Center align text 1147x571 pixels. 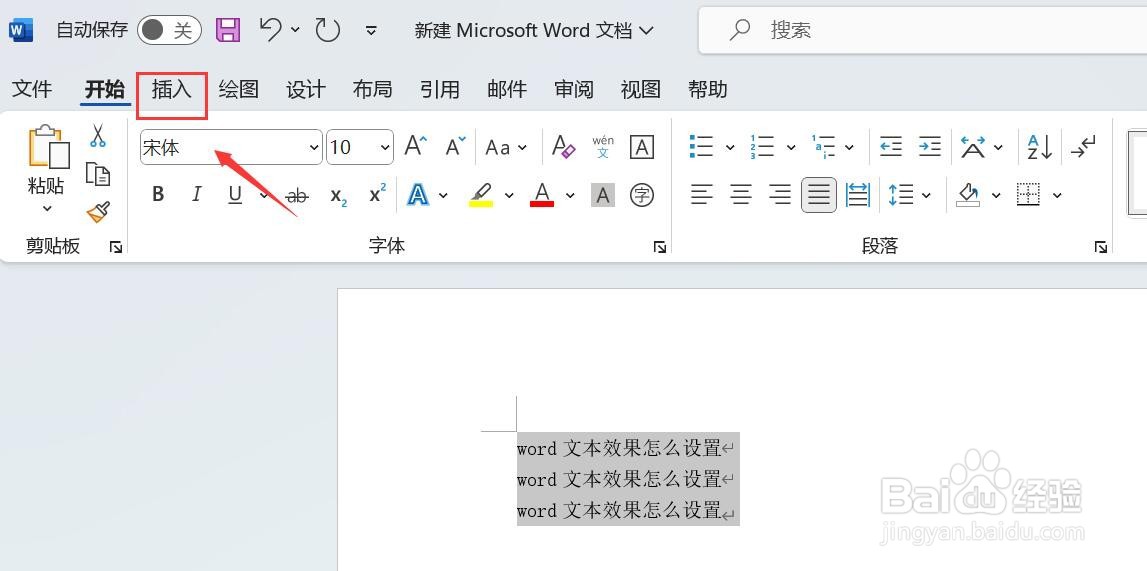coord(741,194)
